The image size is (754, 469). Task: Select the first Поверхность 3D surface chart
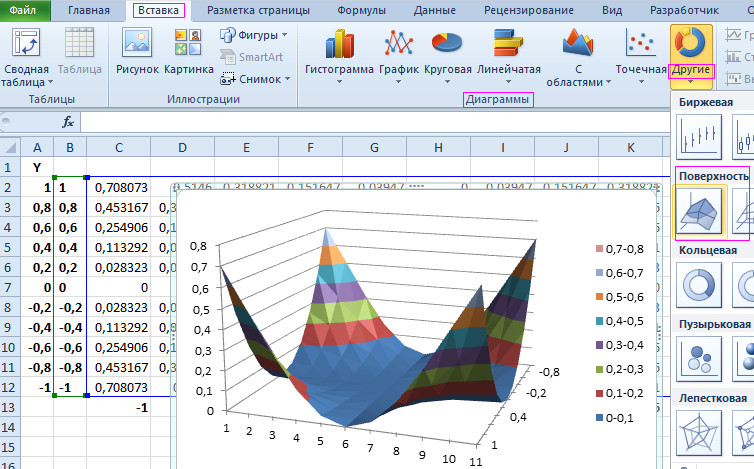pos(700,210)
